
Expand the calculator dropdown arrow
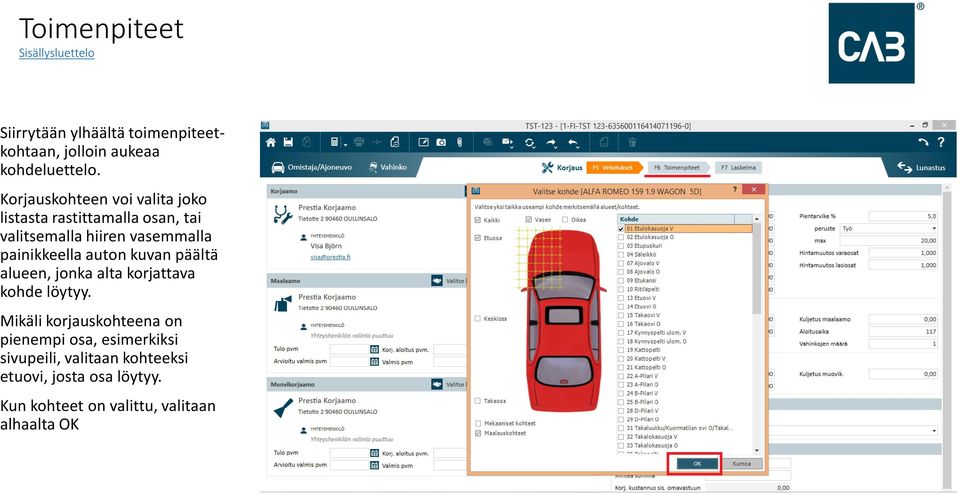345,144
